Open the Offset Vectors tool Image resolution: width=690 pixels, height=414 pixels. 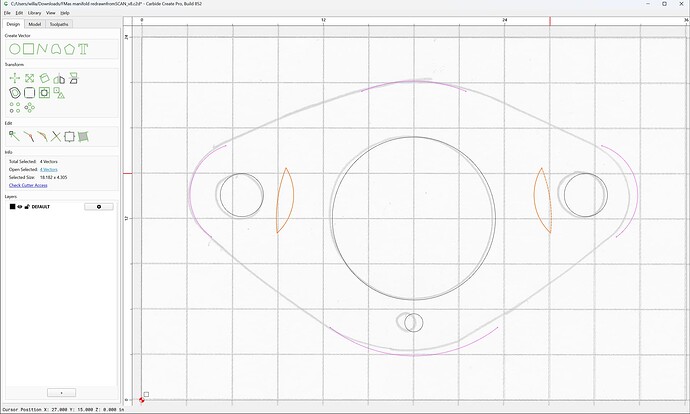(x=15, y=93)
